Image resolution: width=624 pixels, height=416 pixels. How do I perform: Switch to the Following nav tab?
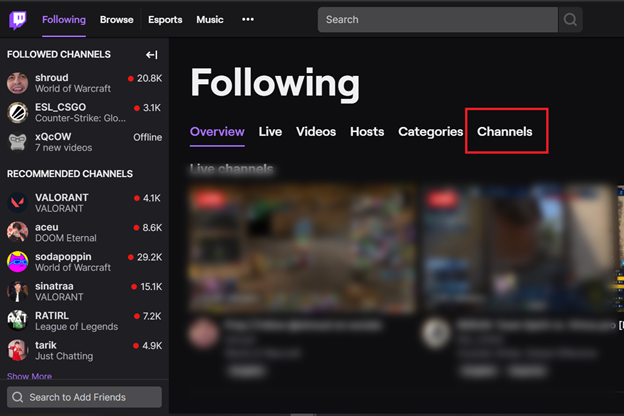(x=64, y=20)
